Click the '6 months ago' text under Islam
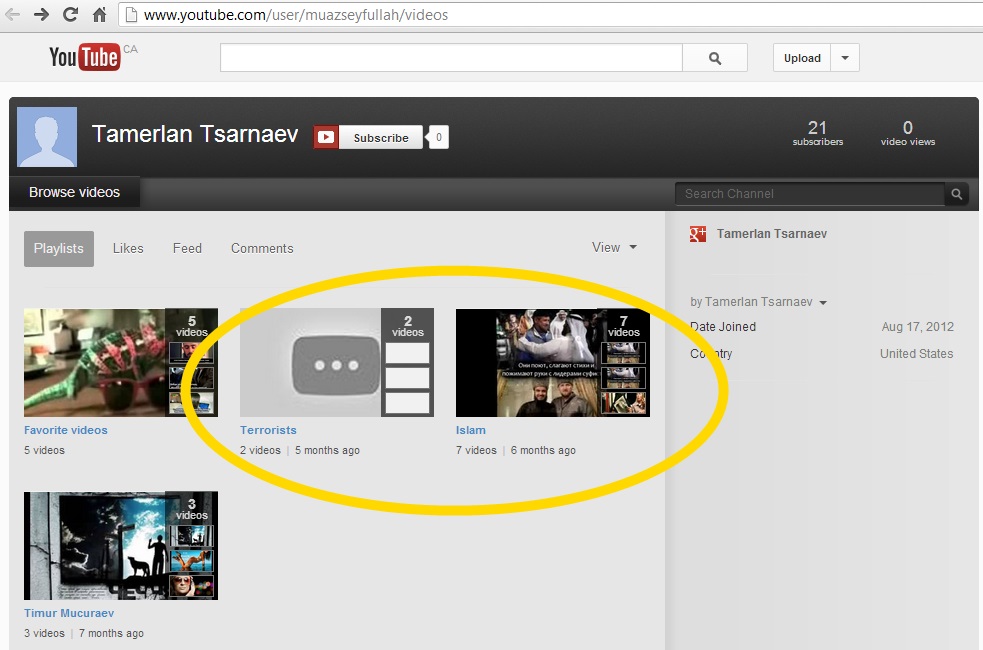 543,450
